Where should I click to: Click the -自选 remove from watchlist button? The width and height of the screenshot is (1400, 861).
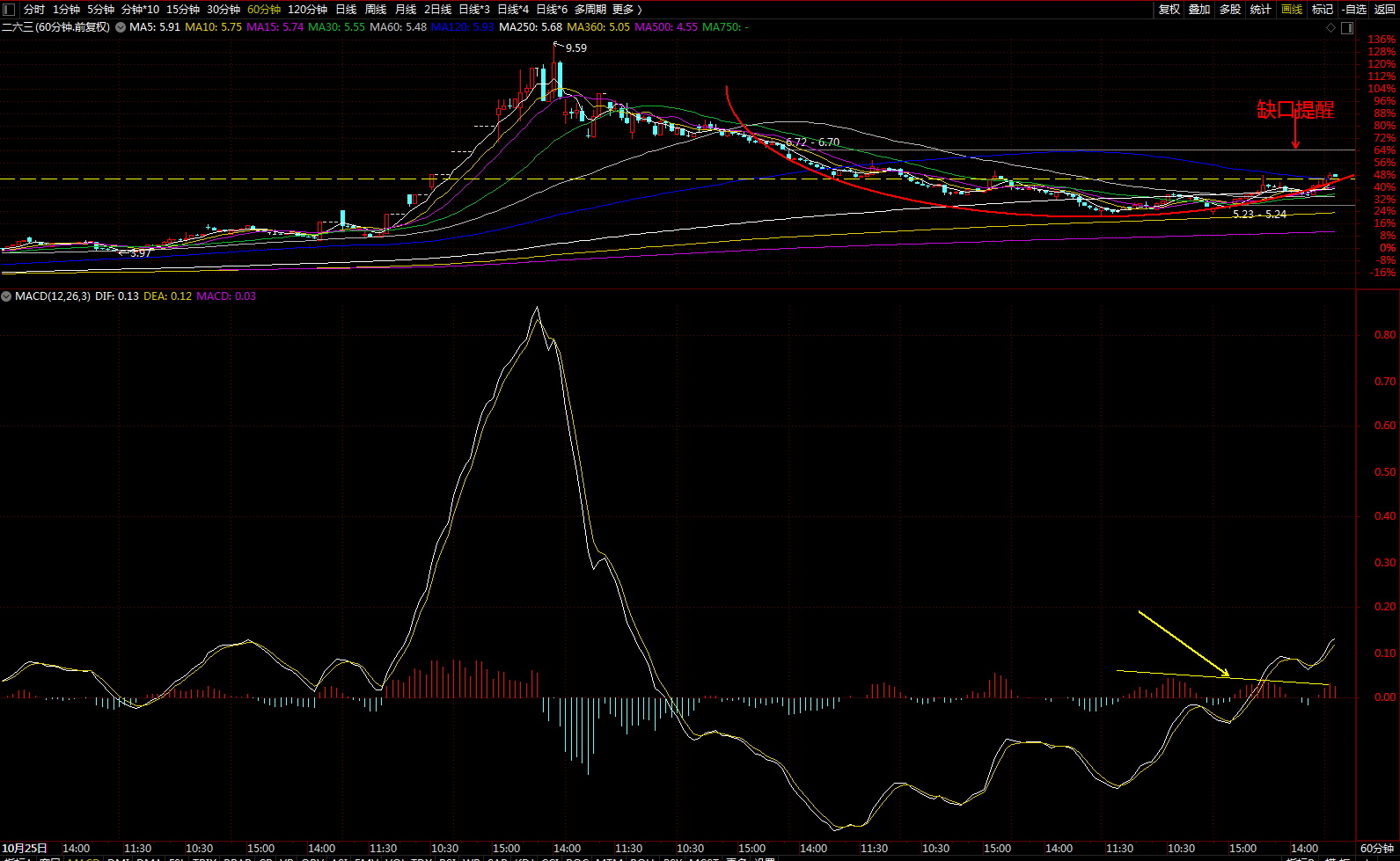[x=1354, y=9]
